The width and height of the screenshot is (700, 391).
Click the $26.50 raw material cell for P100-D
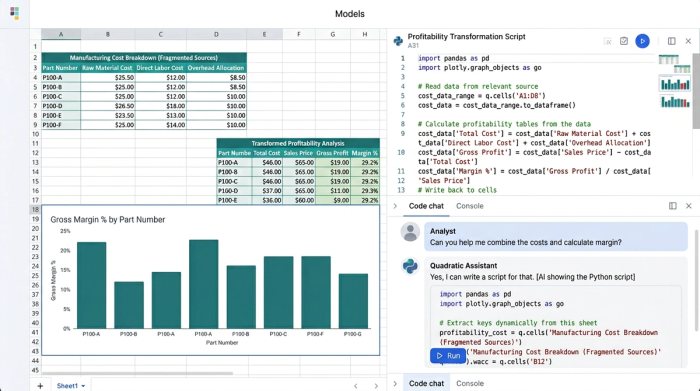pos(107,106)
